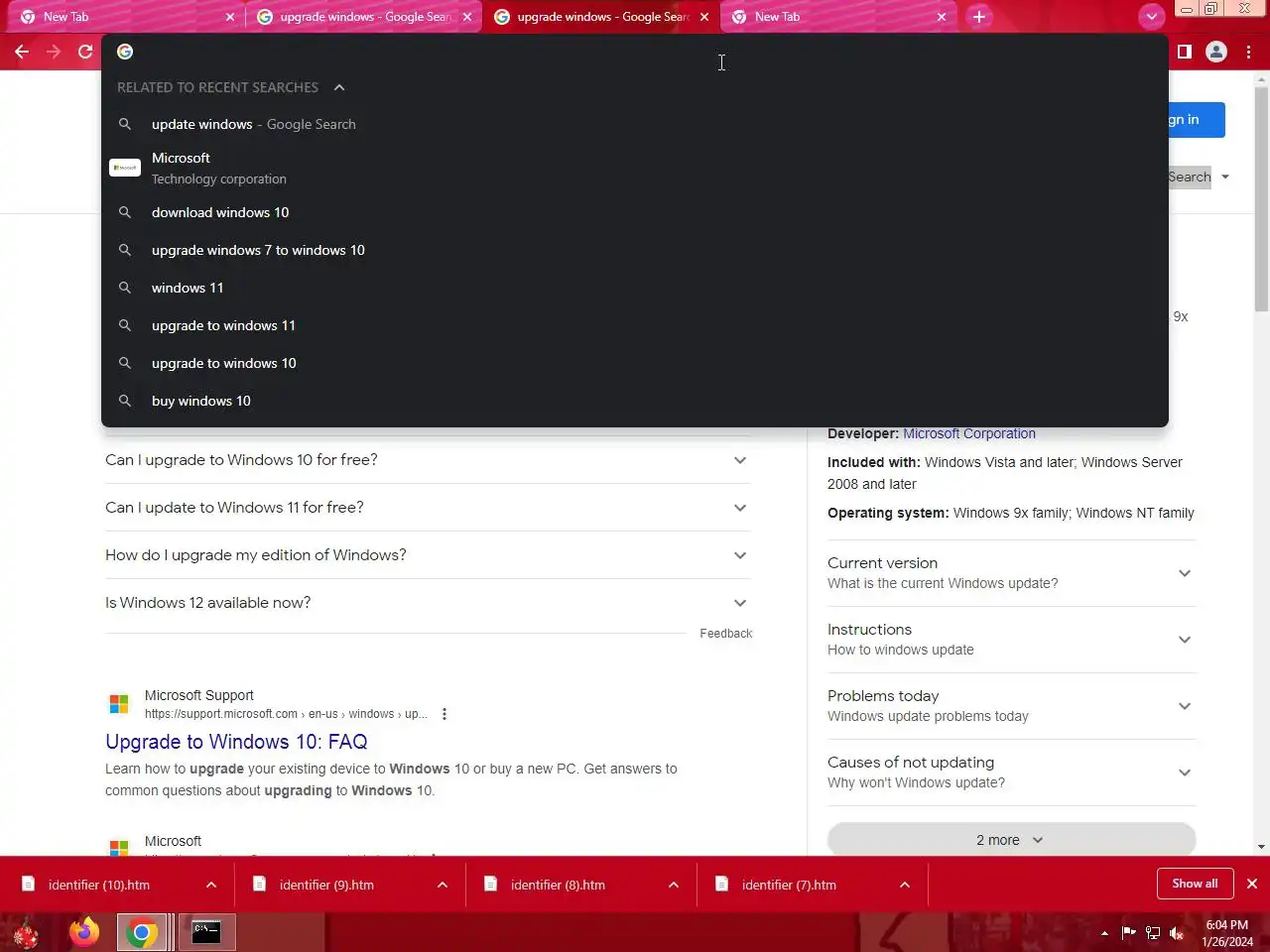Expand the Current version section
1270x952 pixels.
1011,573
